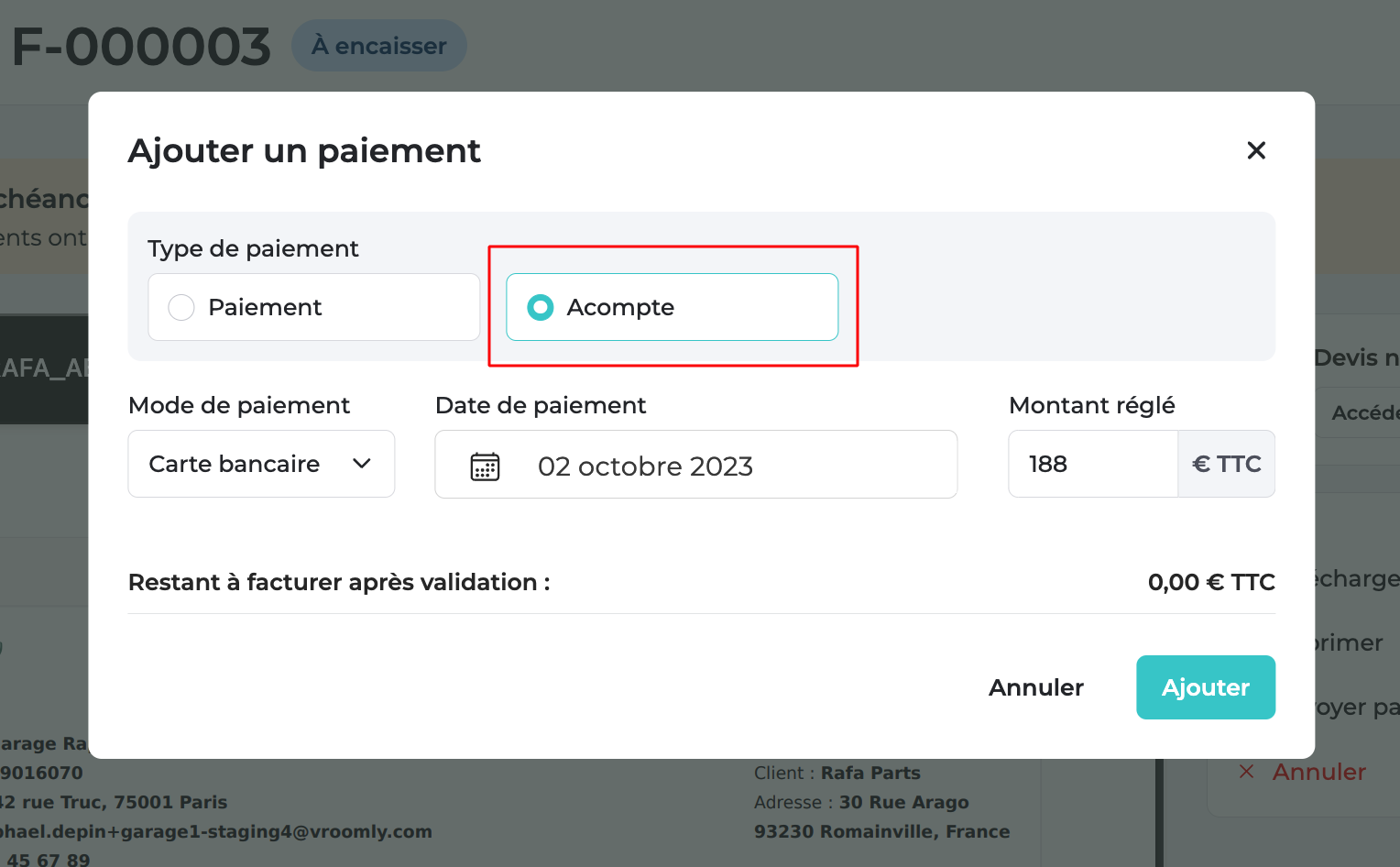Image resolution: width=1400 pixels, height=867 pixels.
Task: Open the Mode de paiement dropdown
Action: point(261,464)
